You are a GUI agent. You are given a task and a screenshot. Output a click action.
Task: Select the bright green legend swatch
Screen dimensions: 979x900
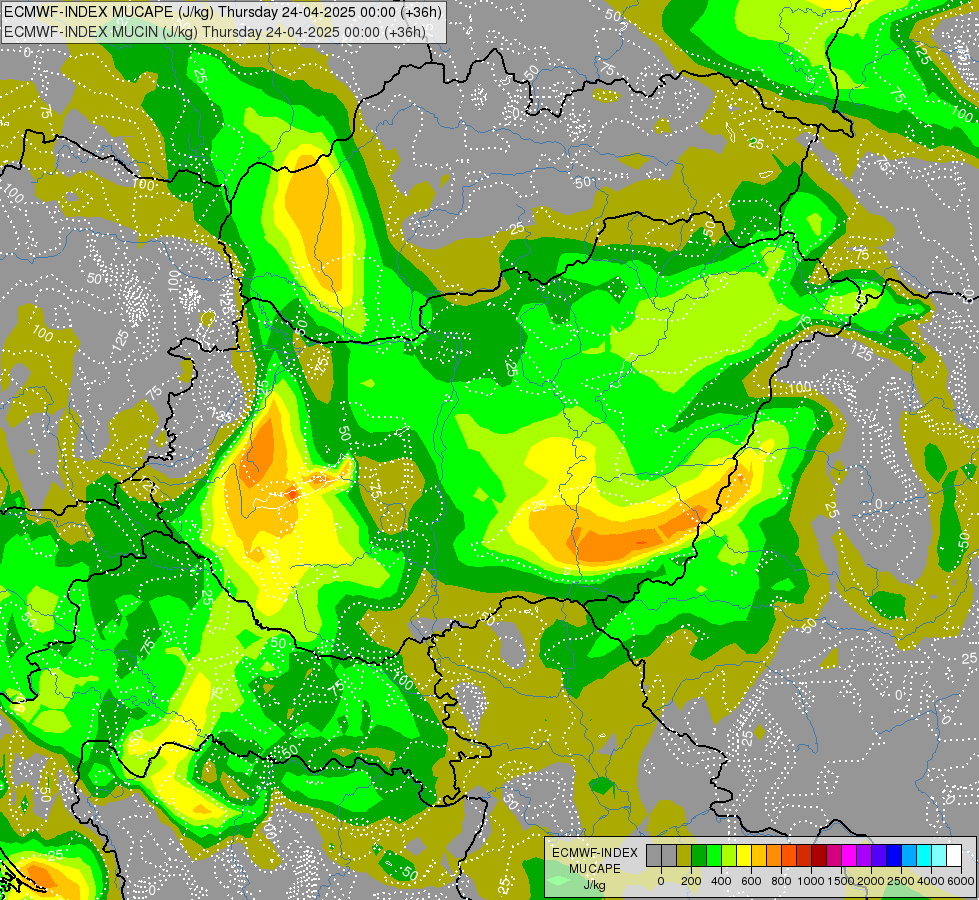point(714,856)
